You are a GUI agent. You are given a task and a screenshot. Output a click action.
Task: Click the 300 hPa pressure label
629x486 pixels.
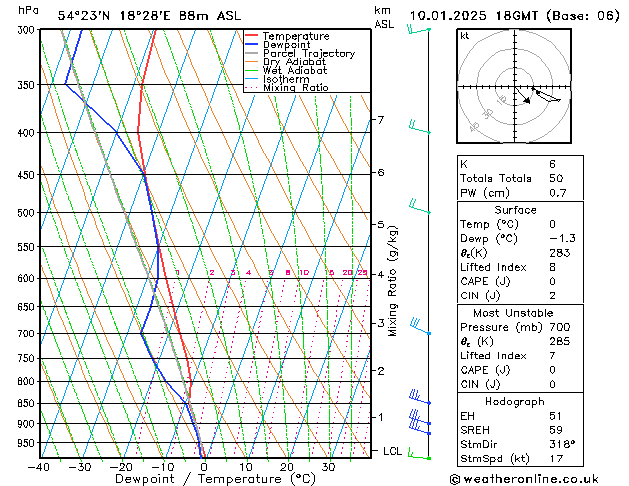coord(28,30)
